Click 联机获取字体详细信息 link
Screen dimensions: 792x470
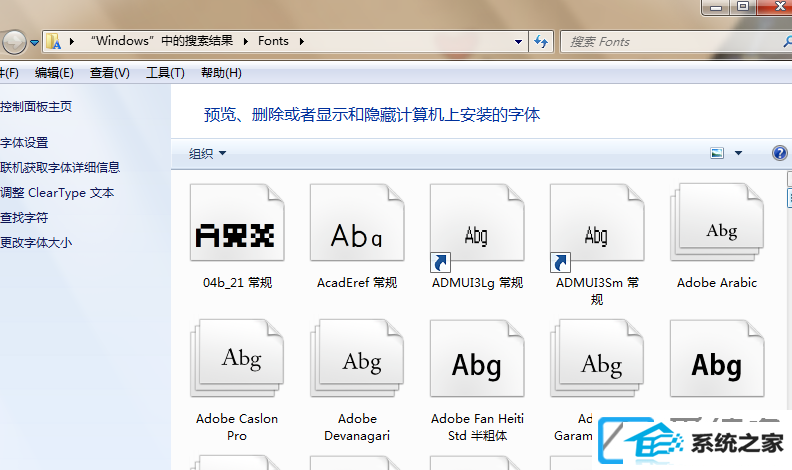tap(60, 168)
